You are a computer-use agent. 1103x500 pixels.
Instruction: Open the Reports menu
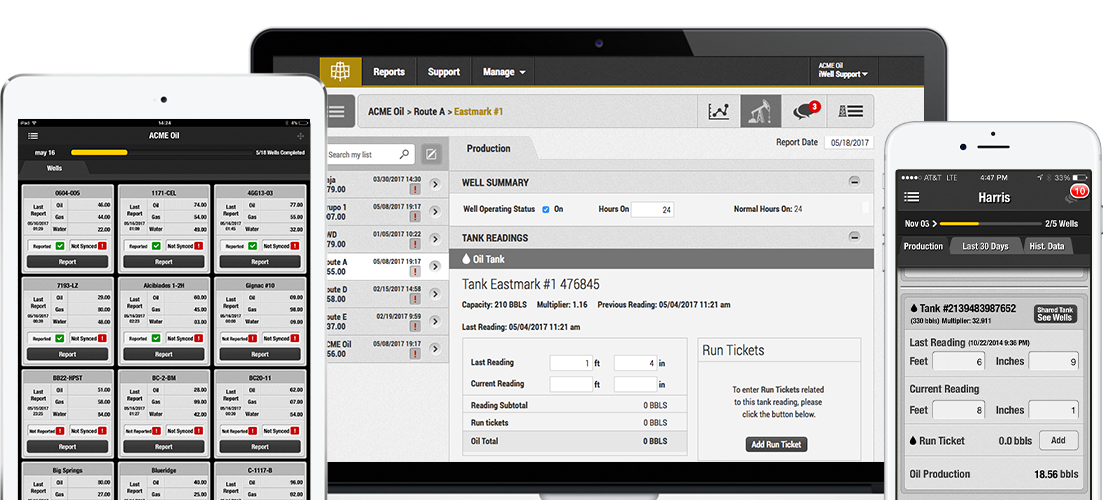pyautogui.click(x=389, y=72)
